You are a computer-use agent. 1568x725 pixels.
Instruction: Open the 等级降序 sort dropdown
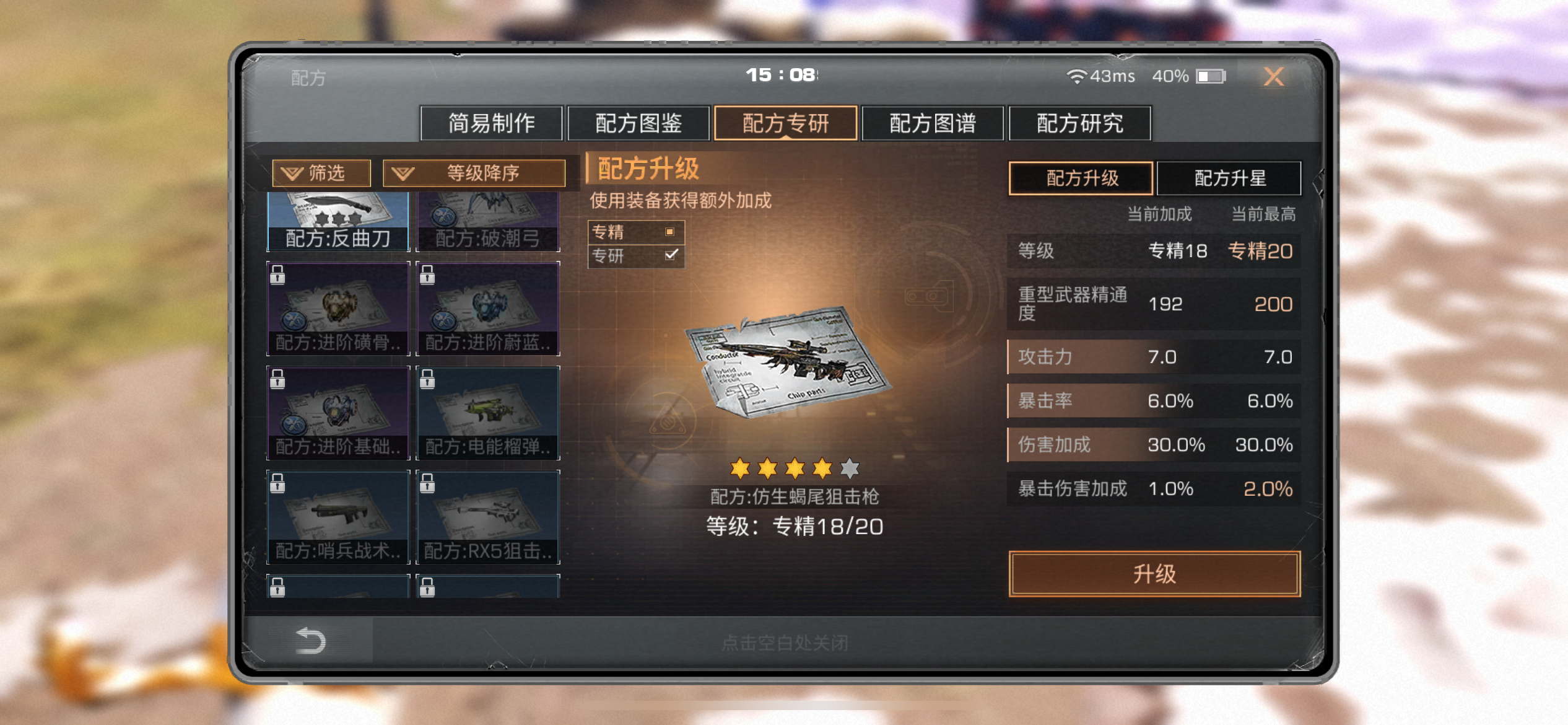click(x=474, y=173)
